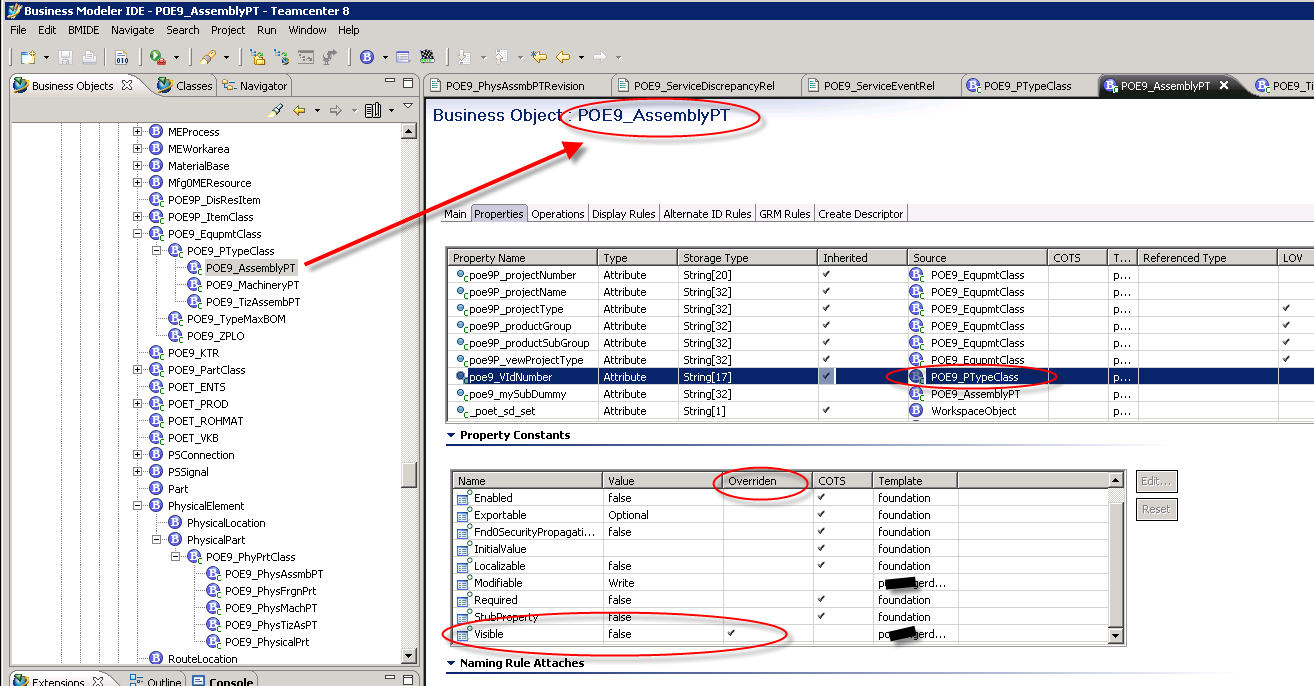Click the Search flashlight toolbar icon

[x=208, y=57]
